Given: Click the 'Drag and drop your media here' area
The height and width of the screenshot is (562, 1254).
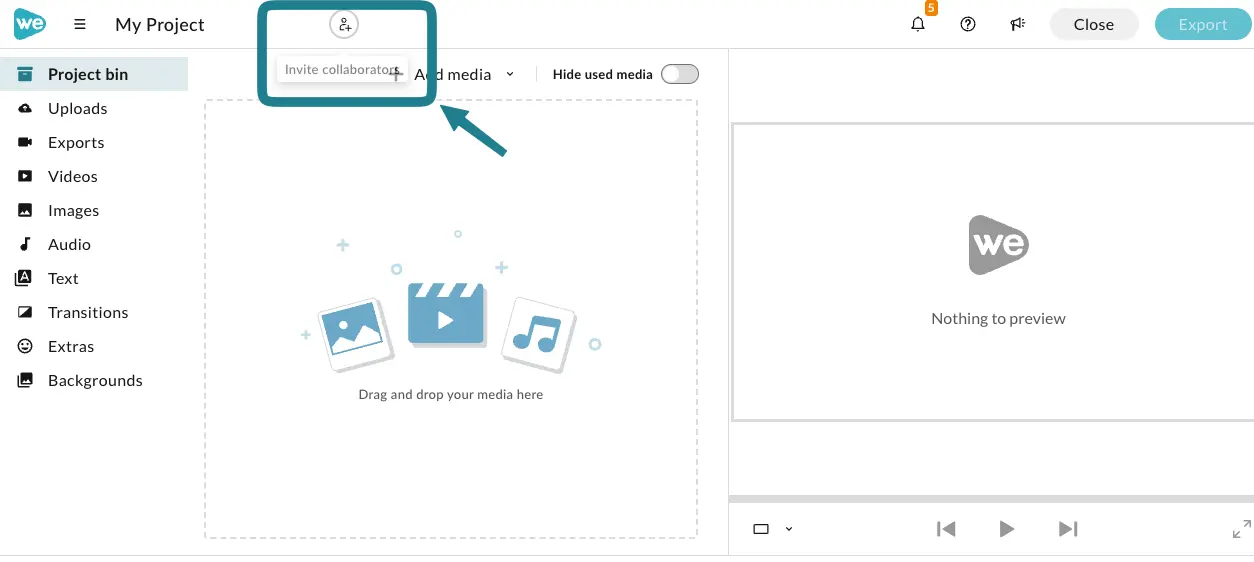Looking at the screenshot, I should tap(451, 319).
